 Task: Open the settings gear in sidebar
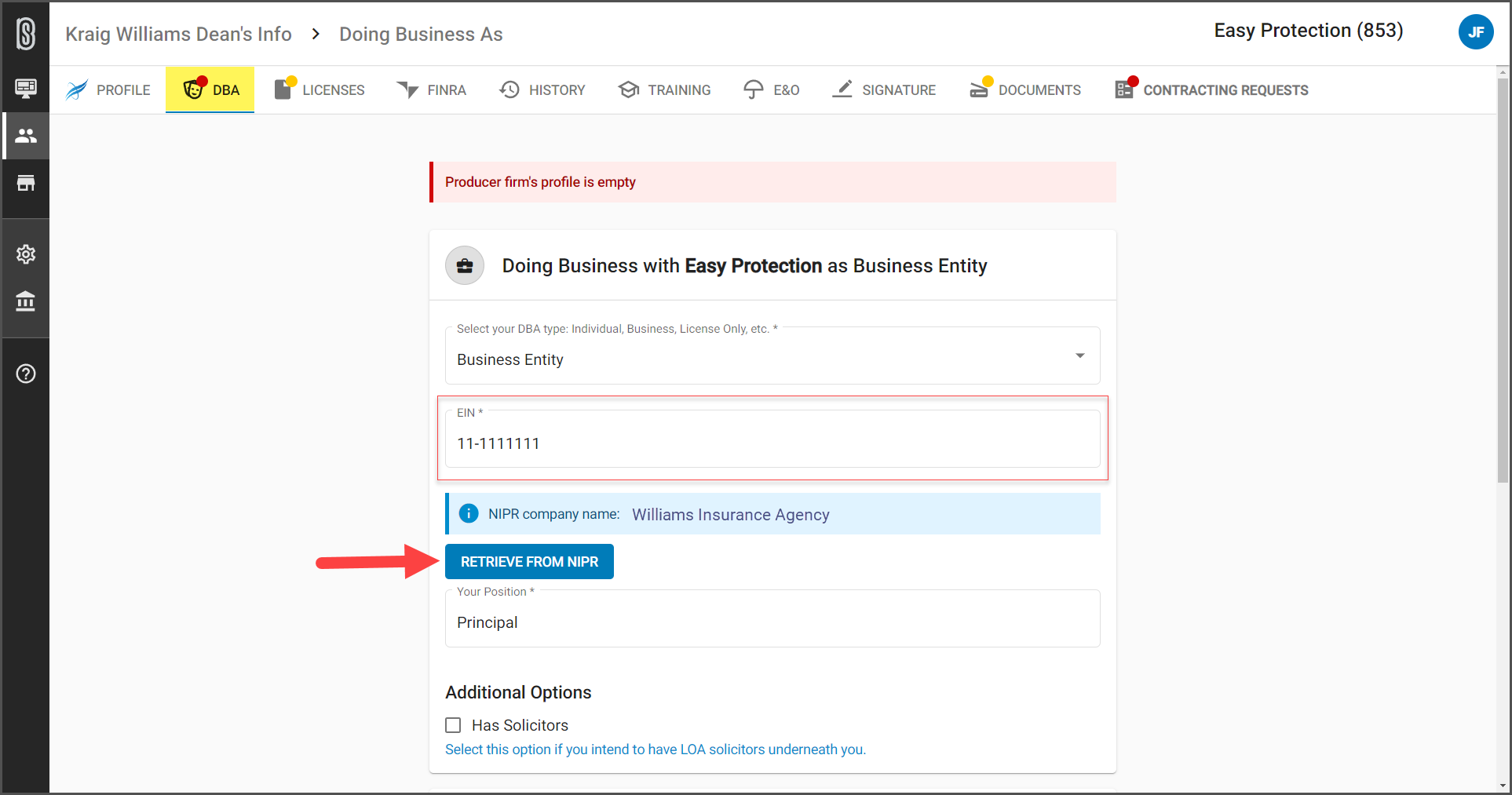coord(26,254)
